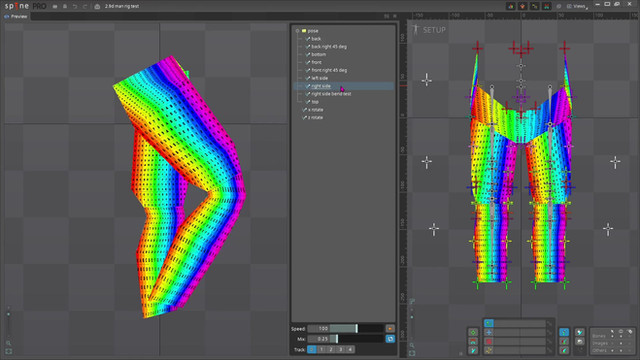Open the Spine logo main menu
Image resolution: width=640 pixels, height=360 pixels.
17,7
